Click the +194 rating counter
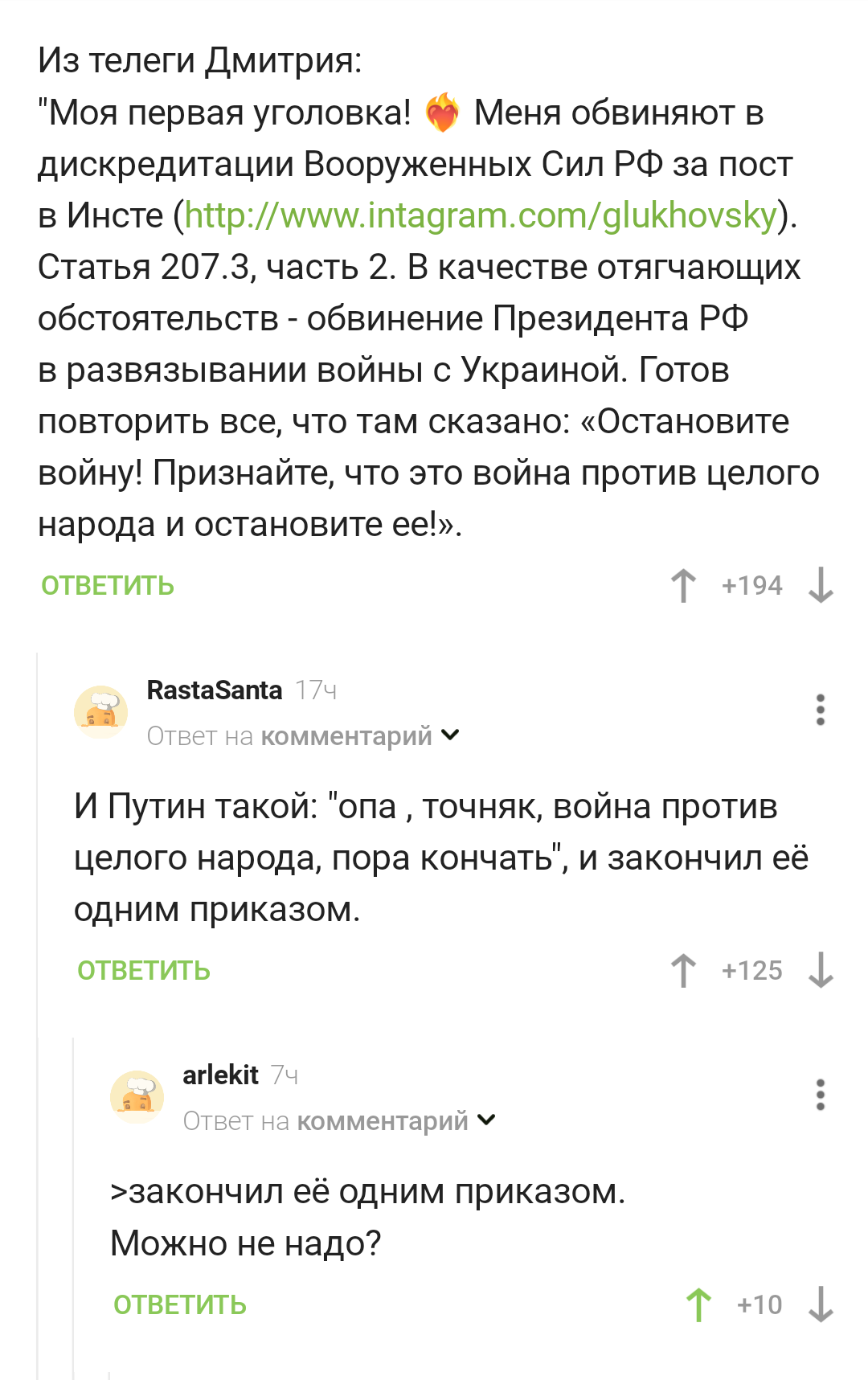The height and width of the screenshot is (1380, 868). pos(751,585)
